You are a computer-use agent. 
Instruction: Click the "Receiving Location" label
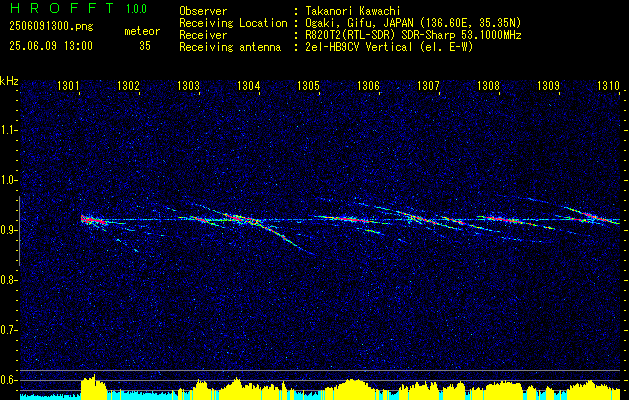coord(233,23)
